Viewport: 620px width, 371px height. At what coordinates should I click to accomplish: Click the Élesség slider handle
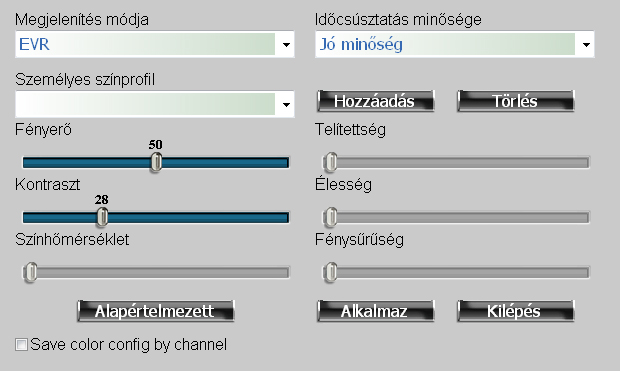[331, 217]
